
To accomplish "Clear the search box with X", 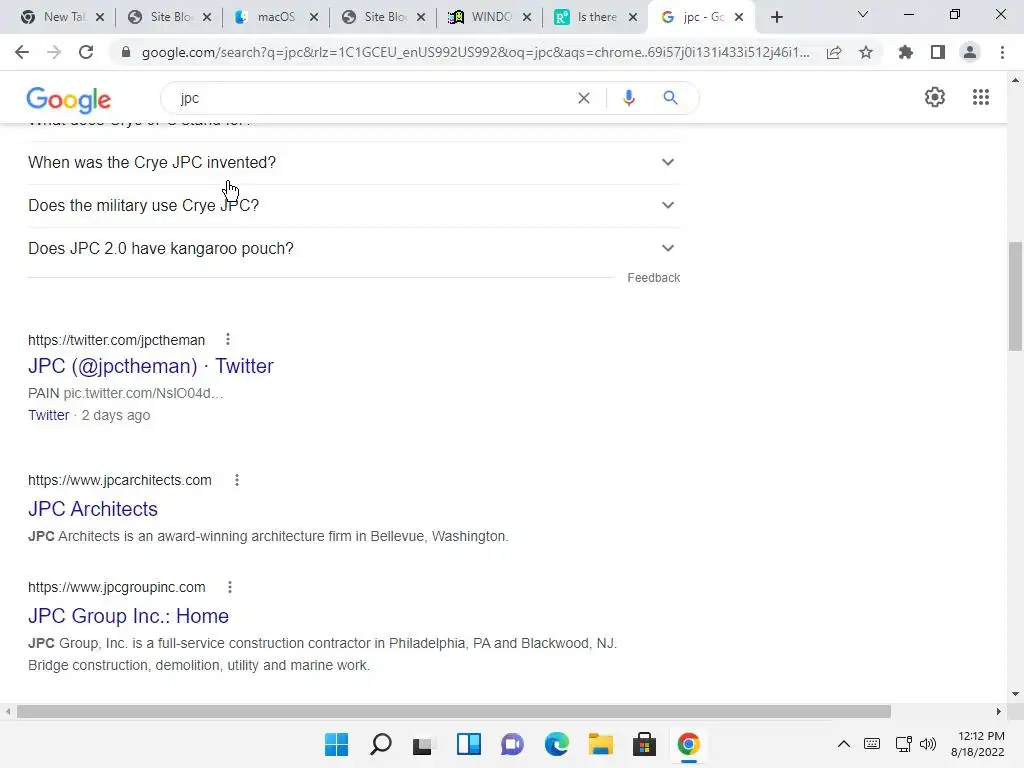I will point(584,98).
